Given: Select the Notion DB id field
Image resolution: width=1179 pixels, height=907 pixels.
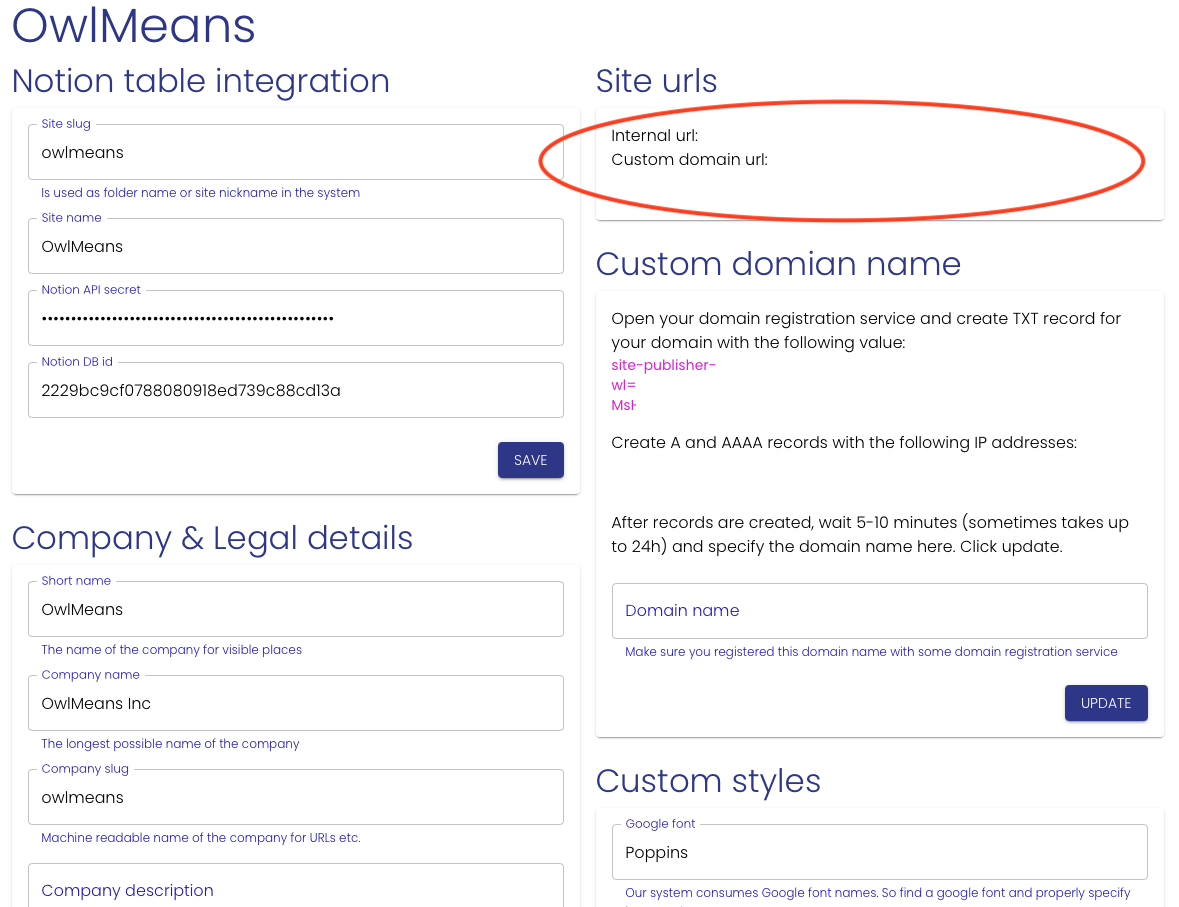Looking at the screenshot, I should click(x=296, y=390).
